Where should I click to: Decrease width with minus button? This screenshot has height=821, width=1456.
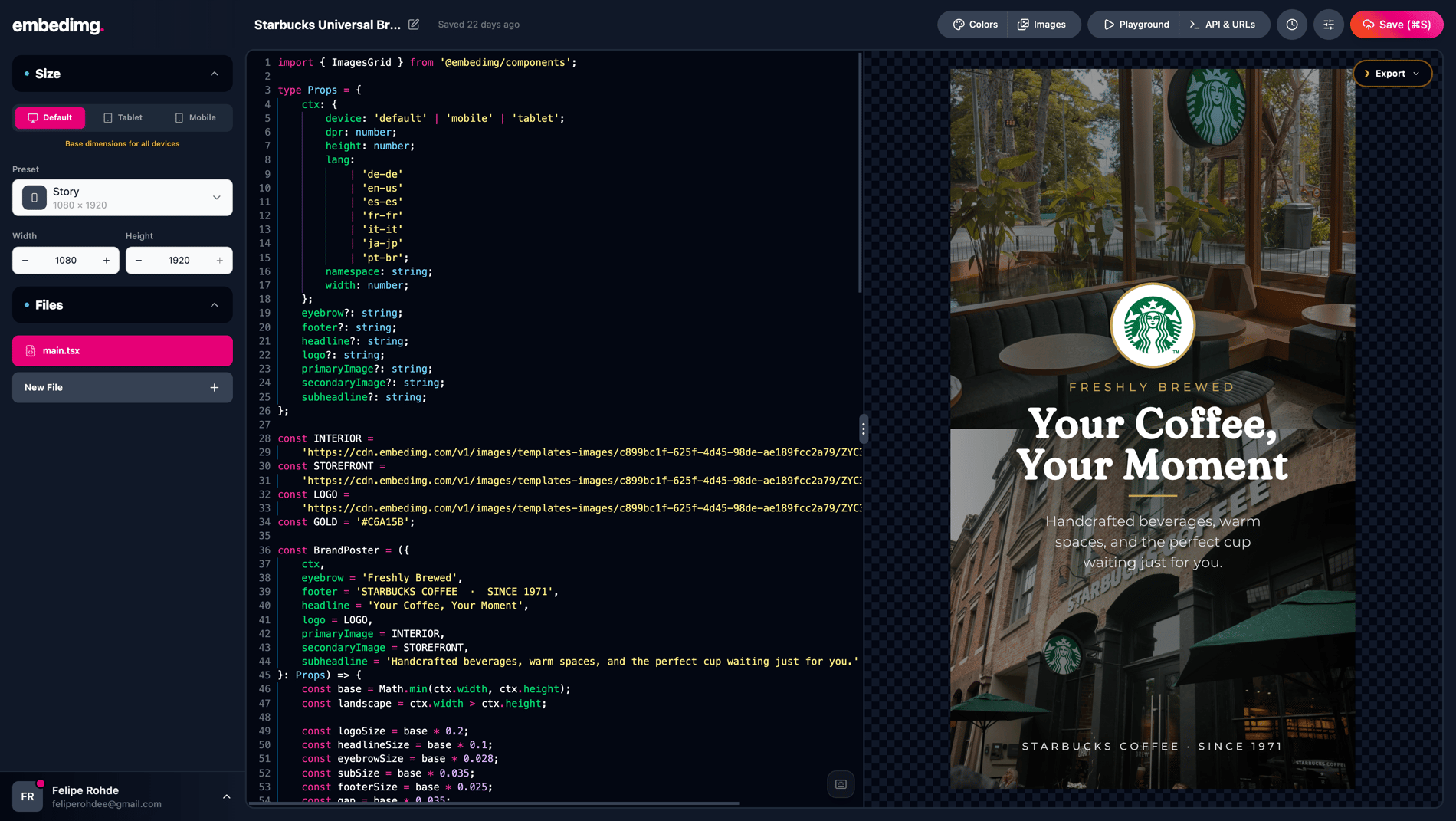pos(25,261)
